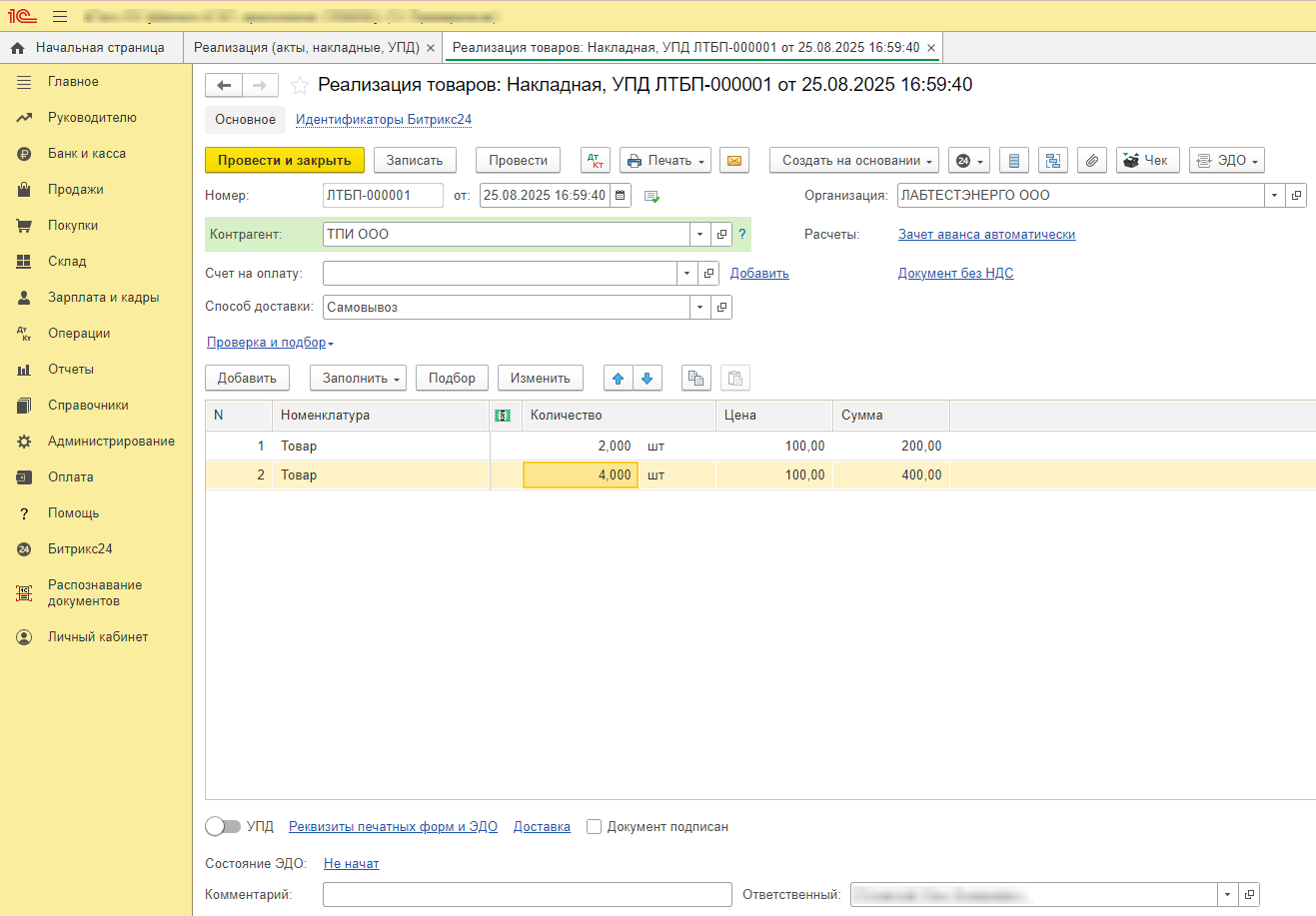The width and height of the screenshot is (1316, 916).
Task: Open the 1C main menu hamburger icon
Action: [x=60, y=16]
